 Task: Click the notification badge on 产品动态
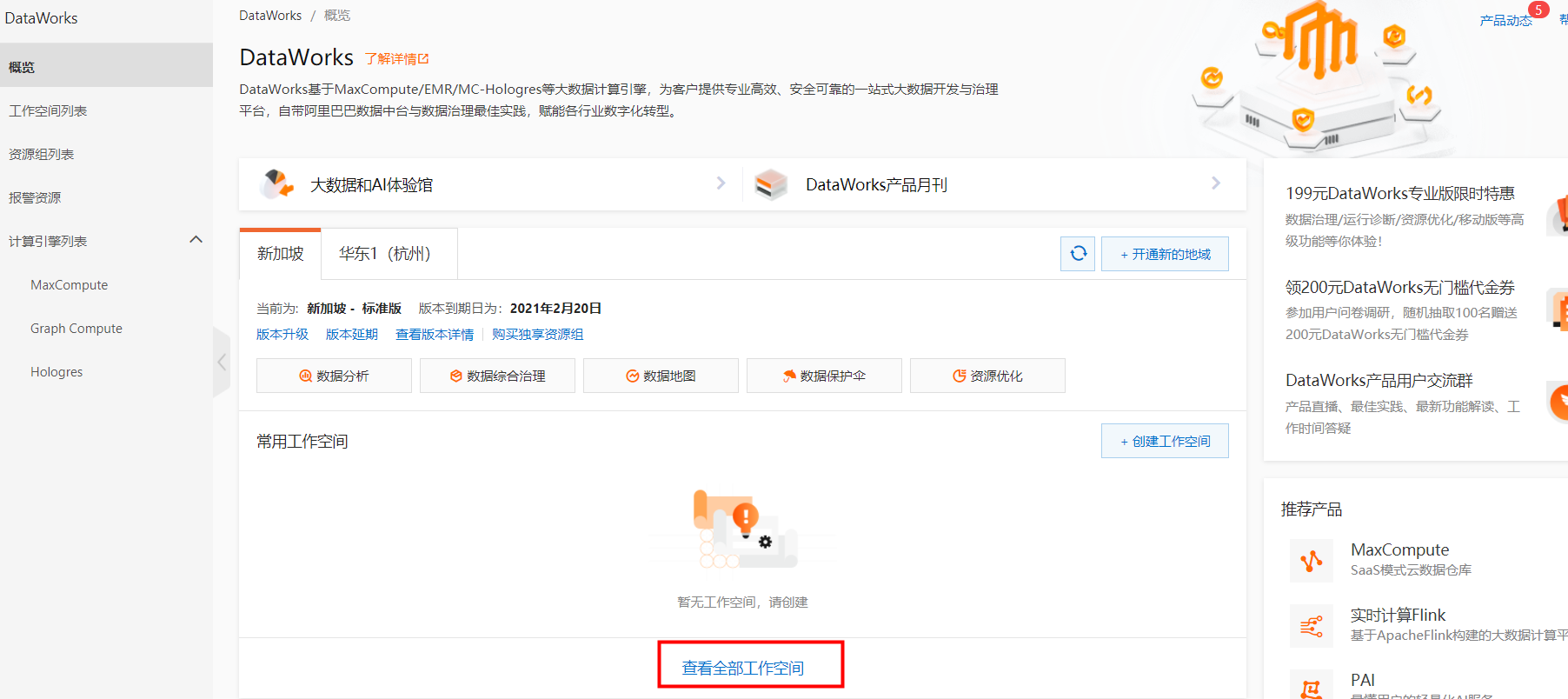click(1538, 10)
